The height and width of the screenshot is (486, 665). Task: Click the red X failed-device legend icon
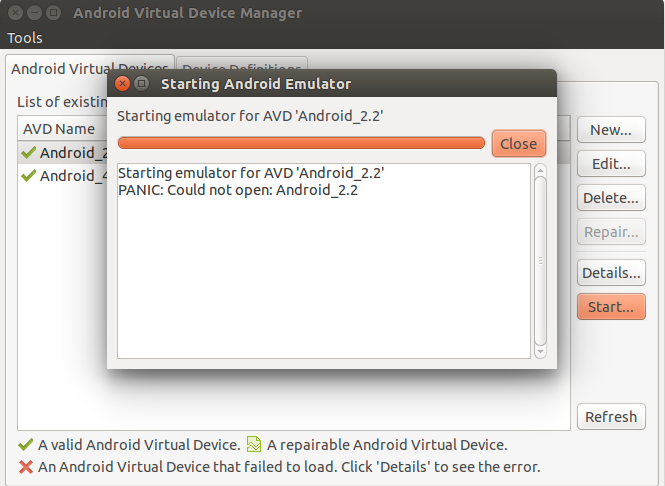[x=26, y=467]
